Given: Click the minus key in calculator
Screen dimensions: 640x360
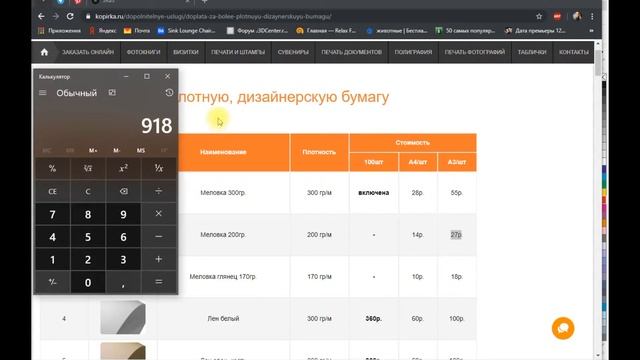Looking at the screenshot, I should (159, 237).
